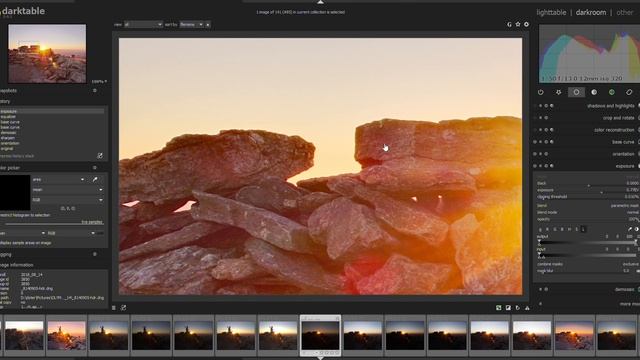Select the highlighted filmstrip thumbnail
The width and height of the screenshot is (640, 360).
point(320,336)
